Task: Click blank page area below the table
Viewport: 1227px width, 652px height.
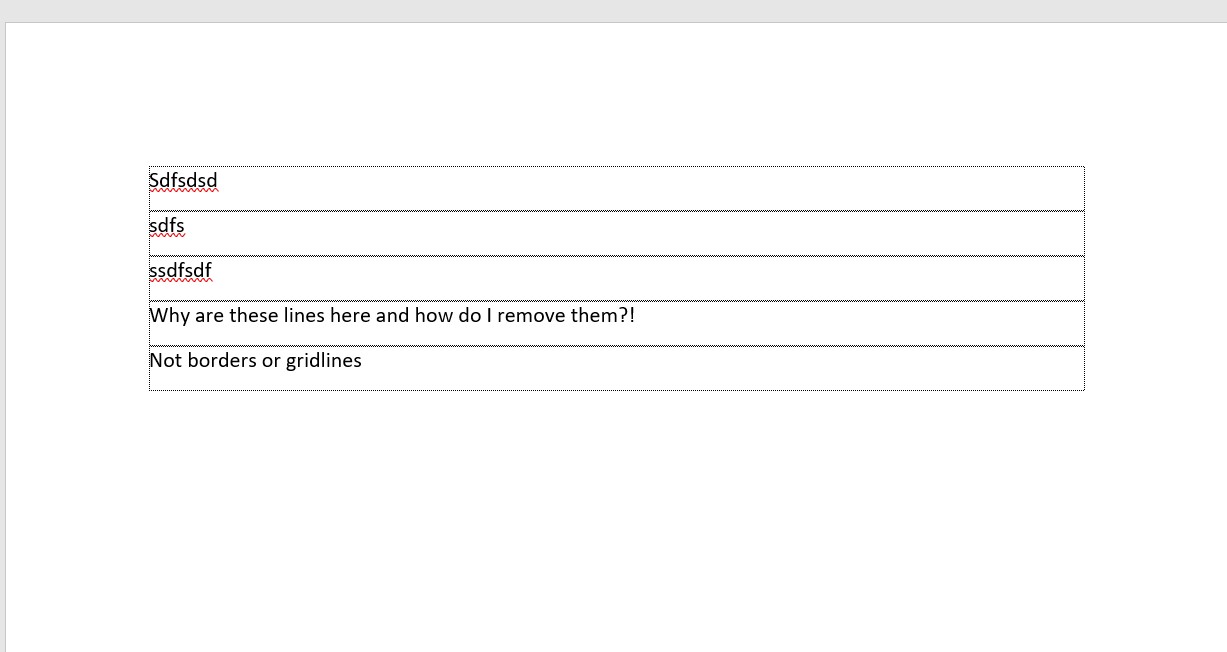Action: 616,520
